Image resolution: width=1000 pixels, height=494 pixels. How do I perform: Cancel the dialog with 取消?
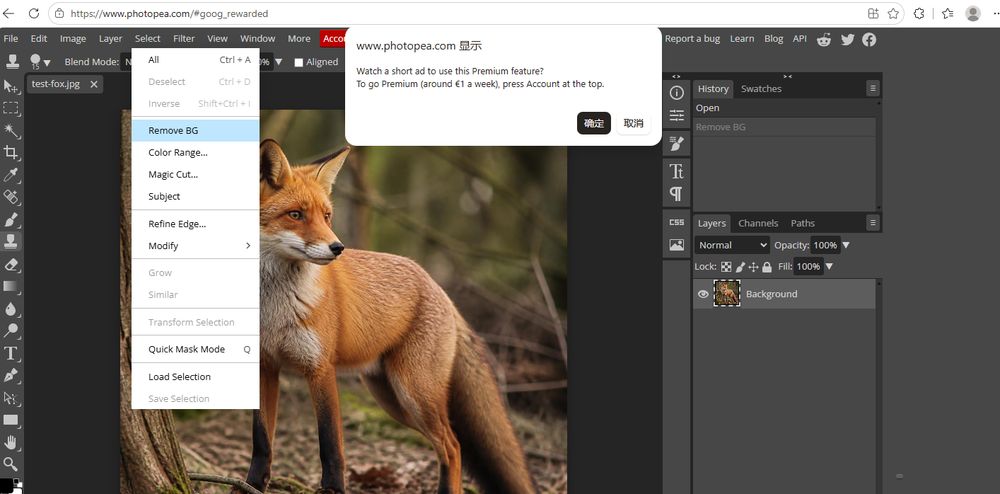click(633, 124)
